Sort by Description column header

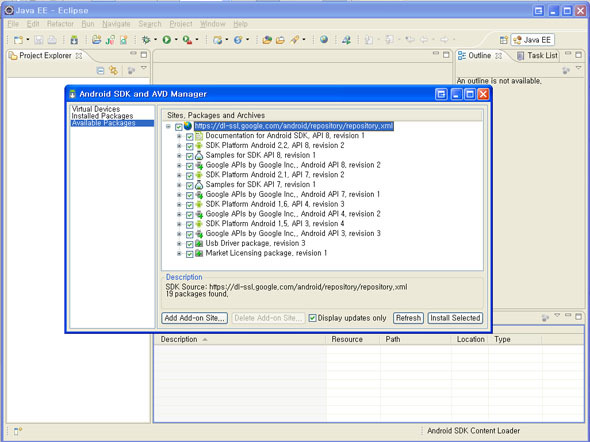point(239,339)
